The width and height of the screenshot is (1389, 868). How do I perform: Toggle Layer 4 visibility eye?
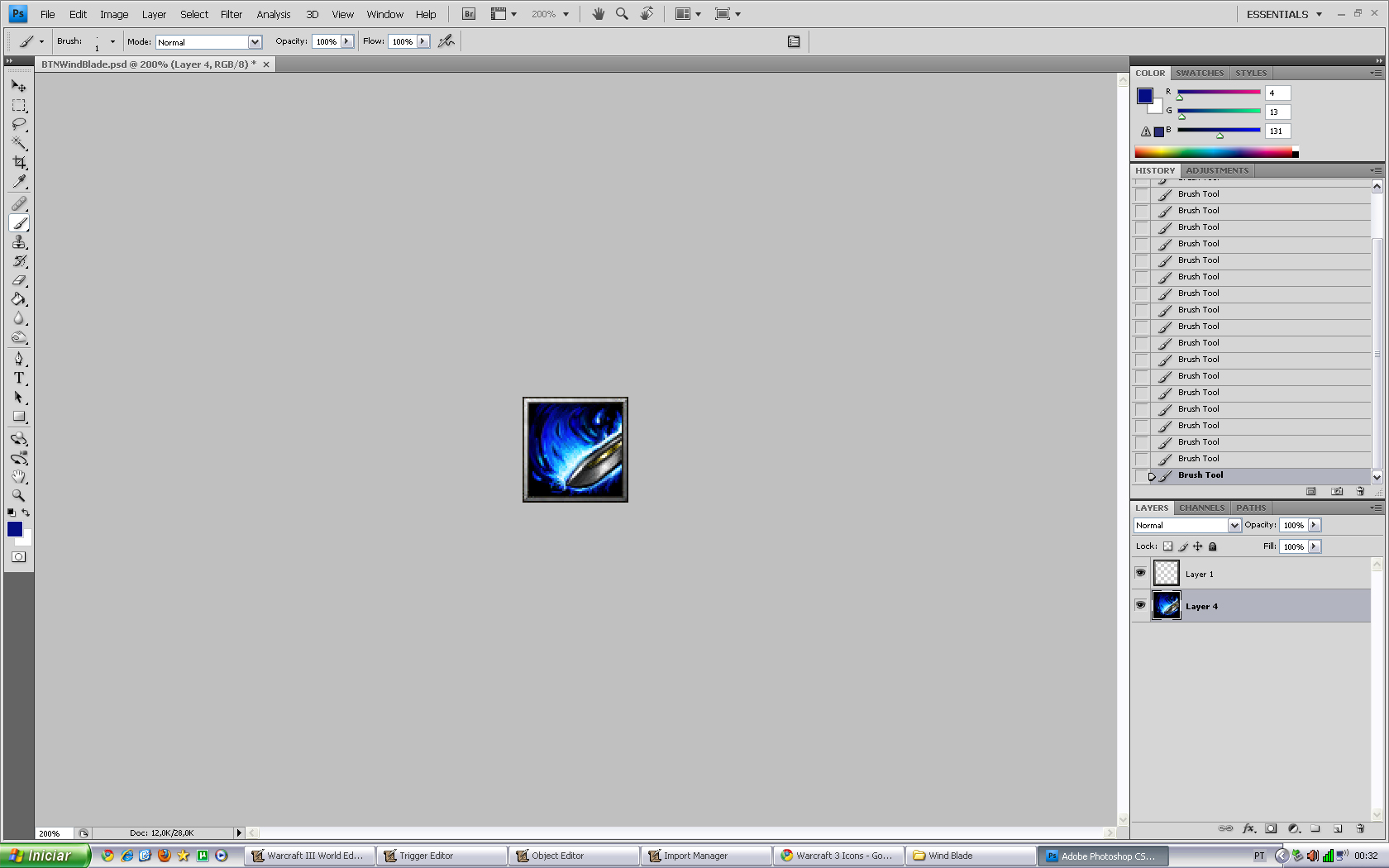[x=1140, y=605]
